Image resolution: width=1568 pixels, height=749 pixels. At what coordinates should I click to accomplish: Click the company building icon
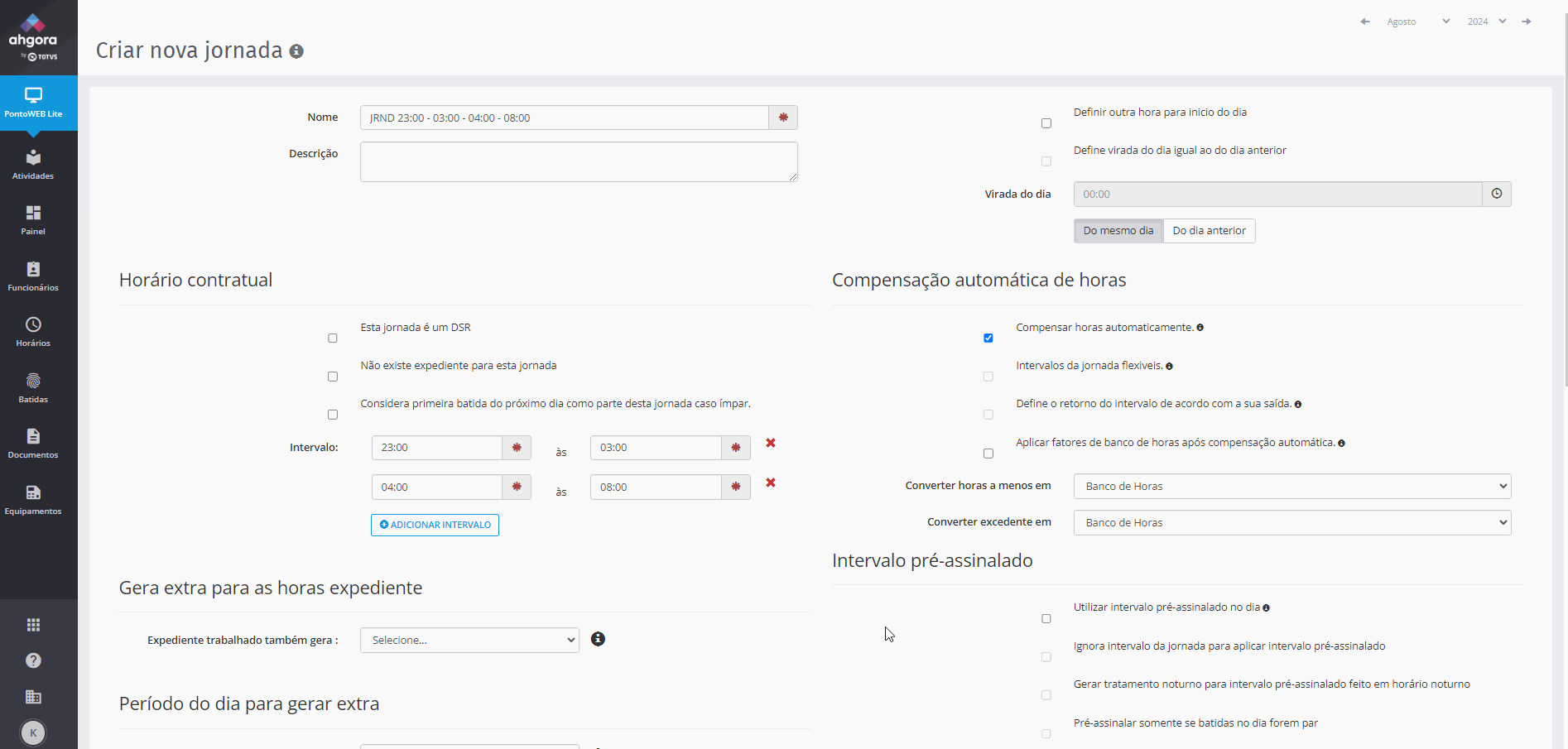pyautogui.click(x=33, y=697)
